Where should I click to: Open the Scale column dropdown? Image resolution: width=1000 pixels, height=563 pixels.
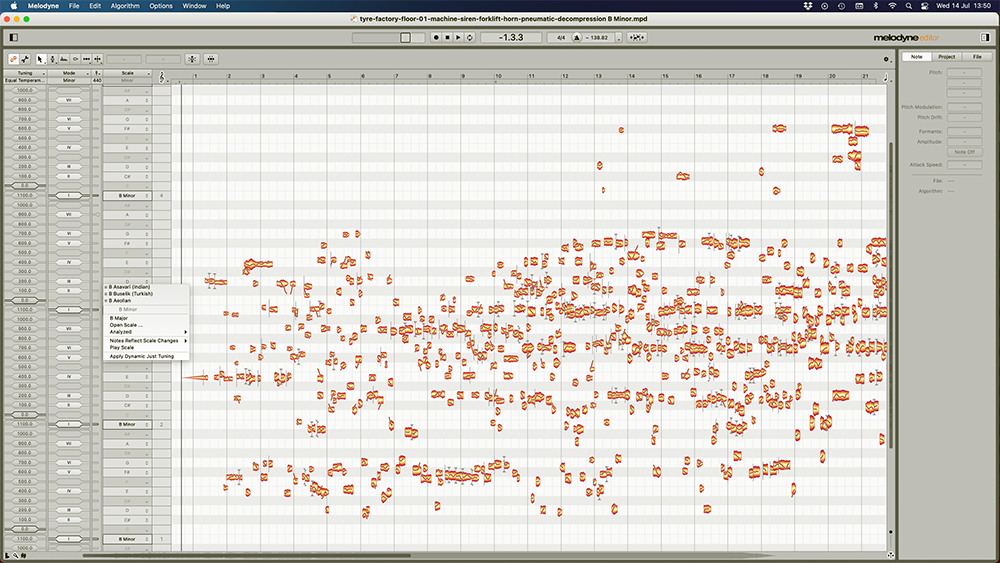[x=128, y=73]
